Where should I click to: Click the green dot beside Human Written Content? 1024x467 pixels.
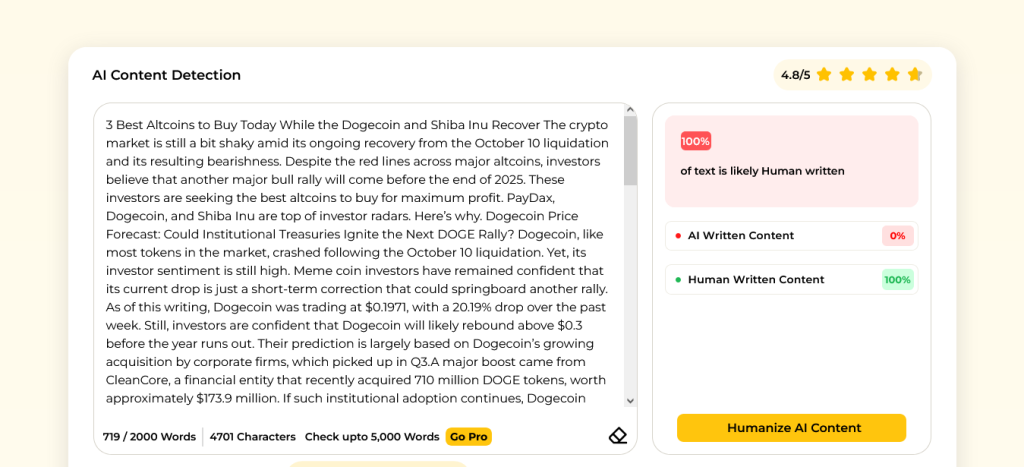pyautogui.click(x=678, y=280)
